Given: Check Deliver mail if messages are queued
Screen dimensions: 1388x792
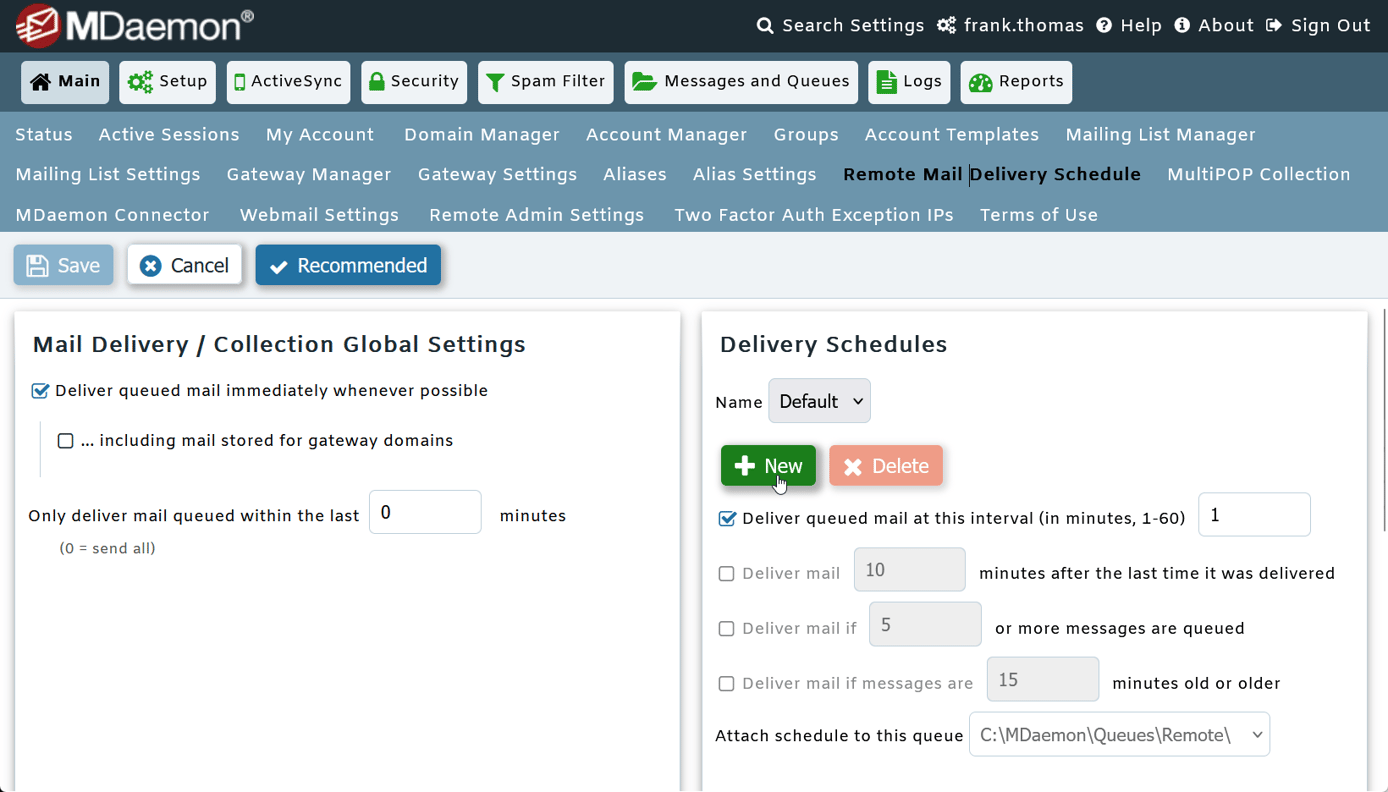Looking at the screenshot, I should click(x=727, y=629).
